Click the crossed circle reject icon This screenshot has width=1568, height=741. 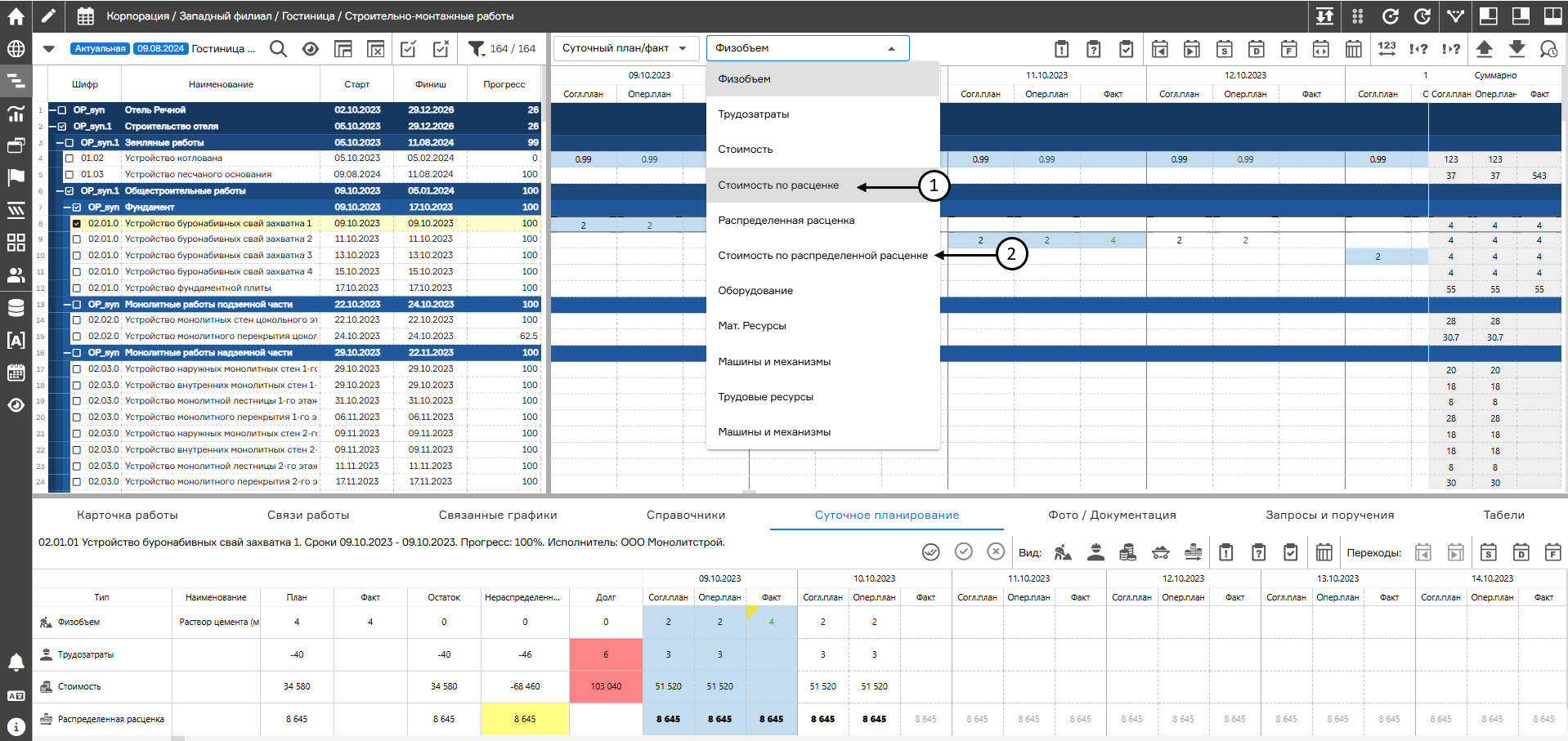coord(996,551)
